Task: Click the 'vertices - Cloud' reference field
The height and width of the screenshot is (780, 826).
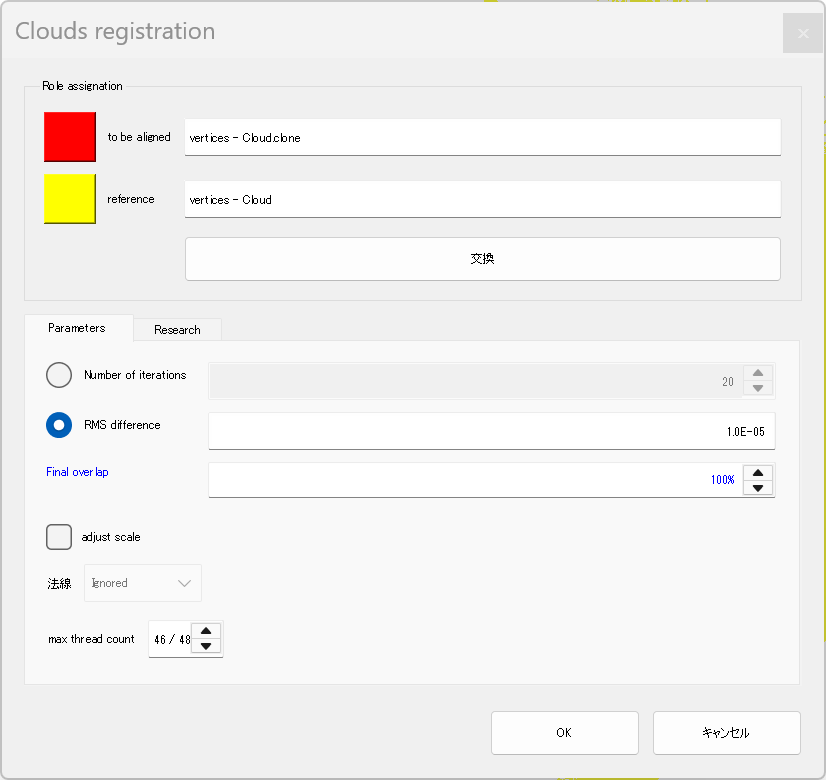Action: tap(483, 199)
